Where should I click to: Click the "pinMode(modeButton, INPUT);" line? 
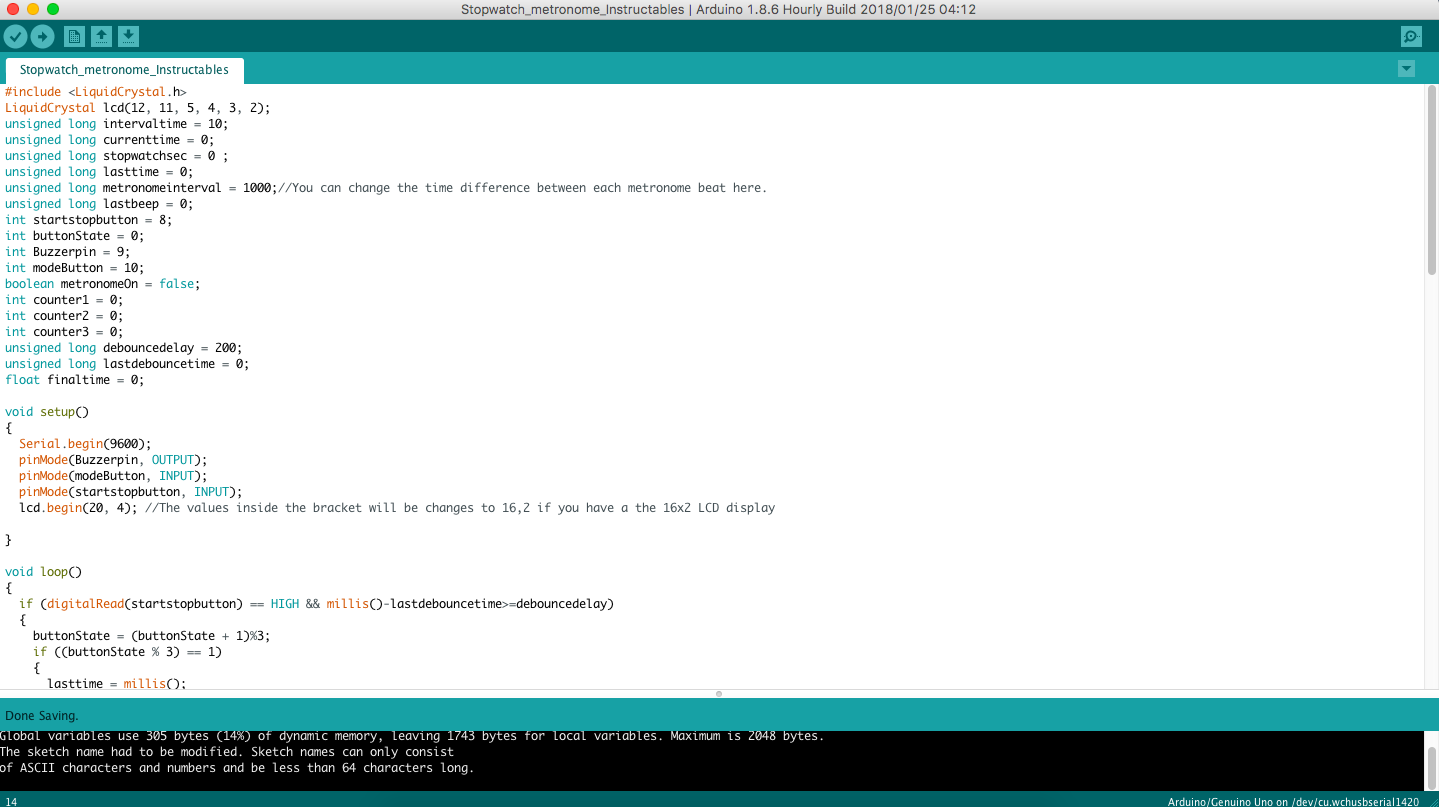113,476
